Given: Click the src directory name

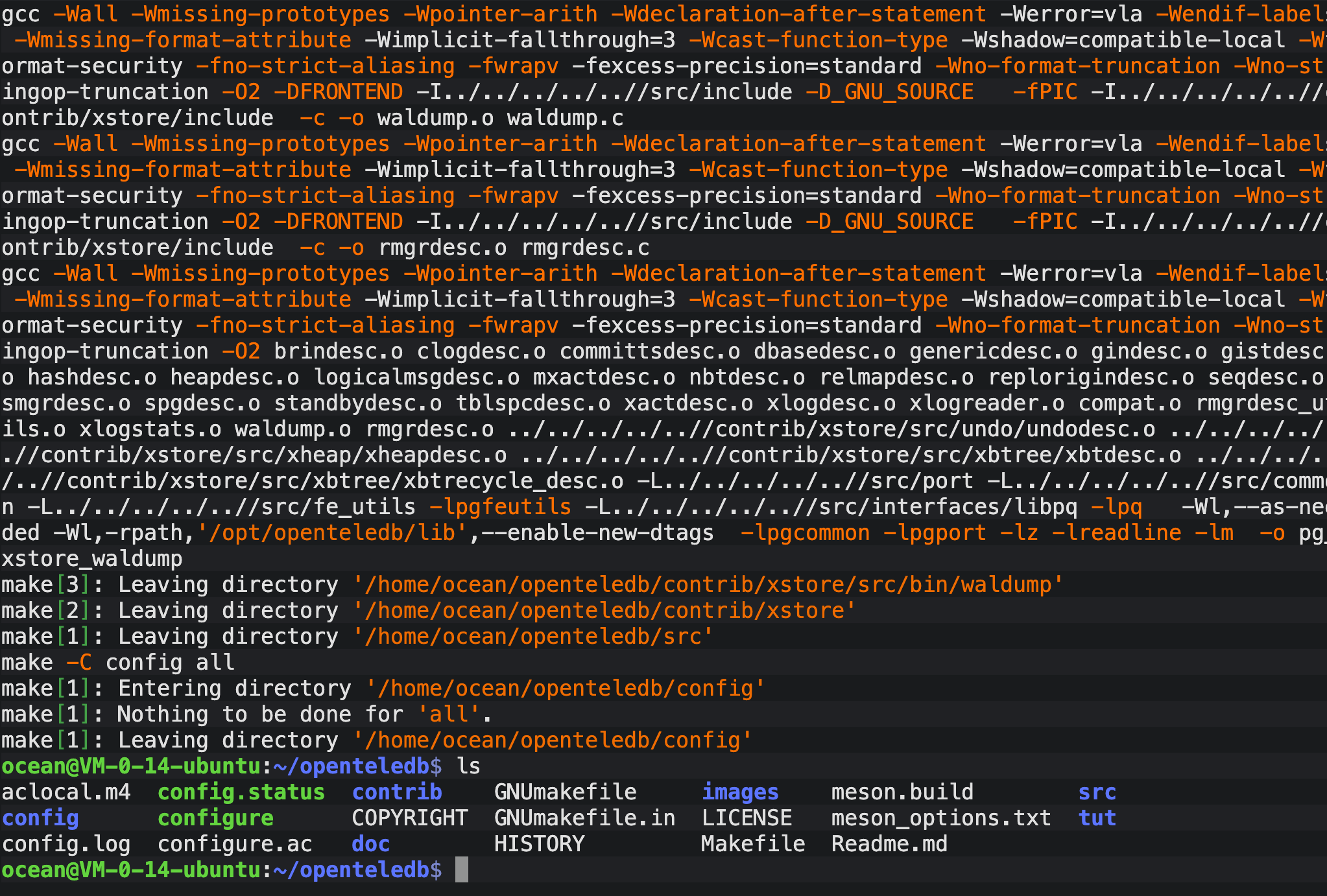Looking at the screenshot, I should pos(1097,792).
